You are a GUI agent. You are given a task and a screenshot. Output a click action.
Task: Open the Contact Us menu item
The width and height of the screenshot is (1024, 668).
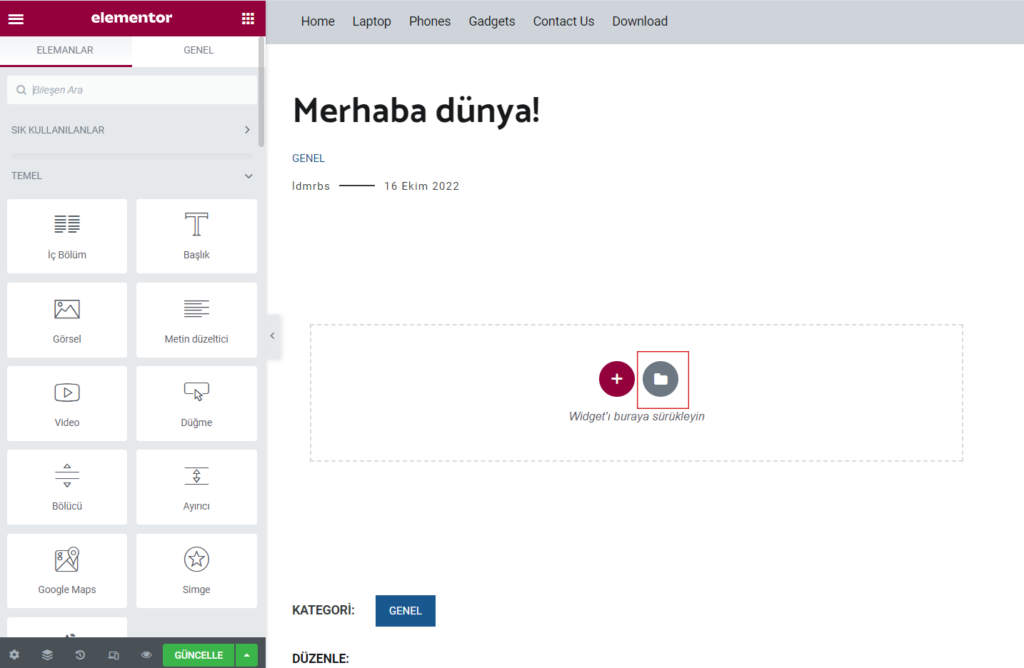[563, 21]
